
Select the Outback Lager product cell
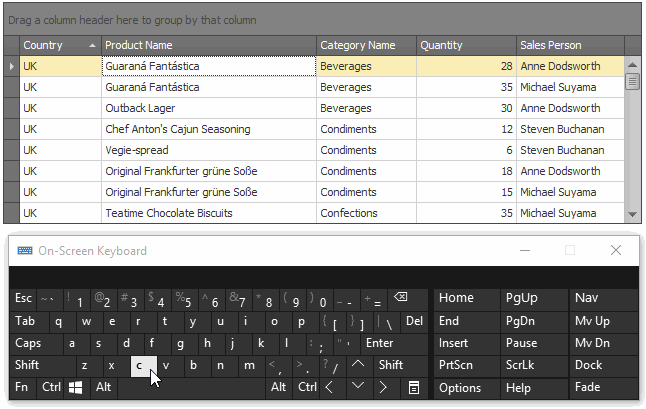click(208, 108)
